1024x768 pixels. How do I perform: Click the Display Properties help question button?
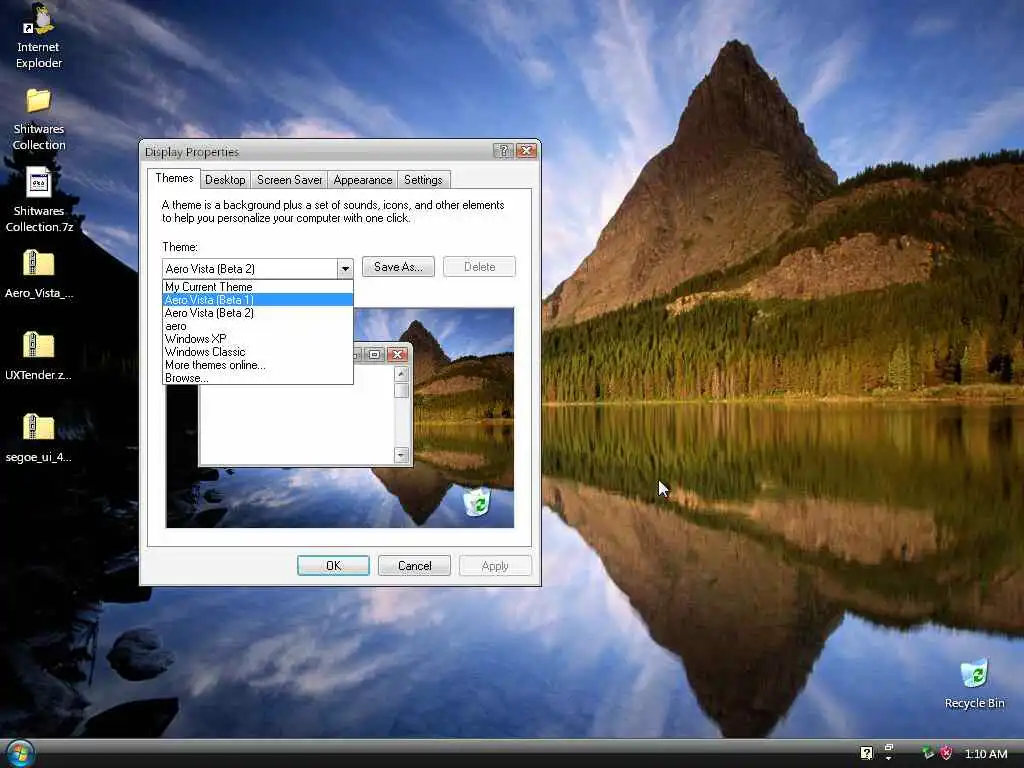click(x=503, y=151)
